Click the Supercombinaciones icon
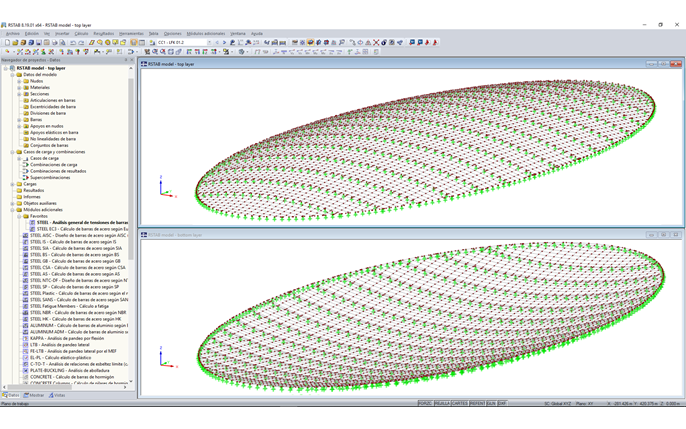 [x=26, y=178]
